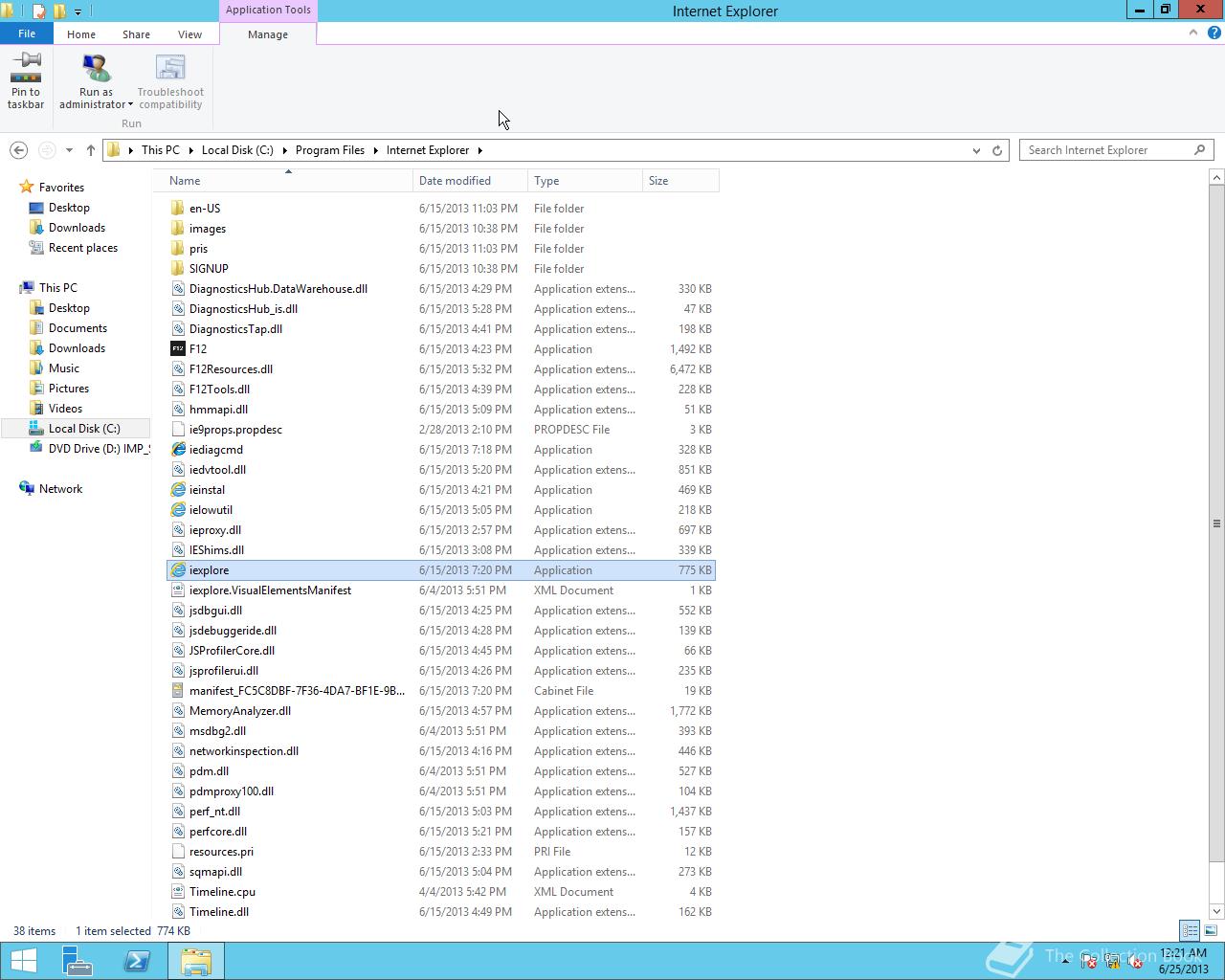Viewport: 1225px width, 980px height.
Task: Select the Manage ribbon tab
Action: point(268,34)
